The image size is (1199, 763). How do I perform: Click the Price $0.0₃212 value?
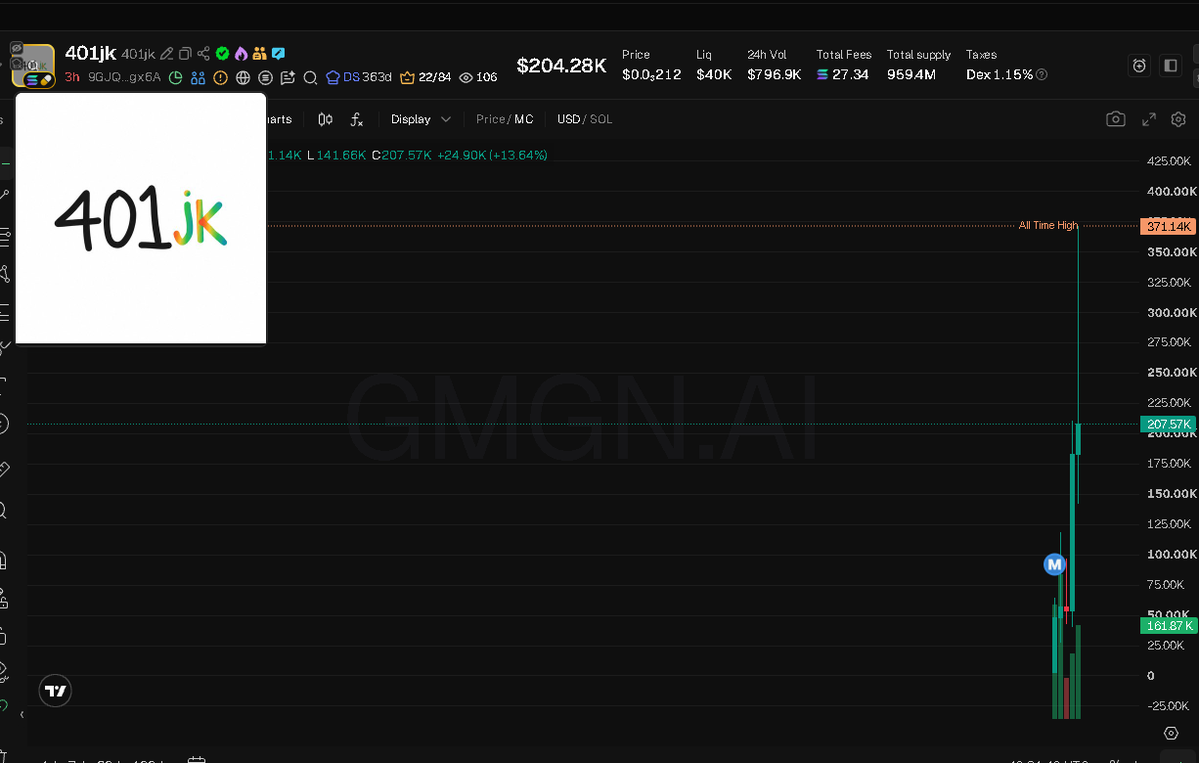[651, 75]
